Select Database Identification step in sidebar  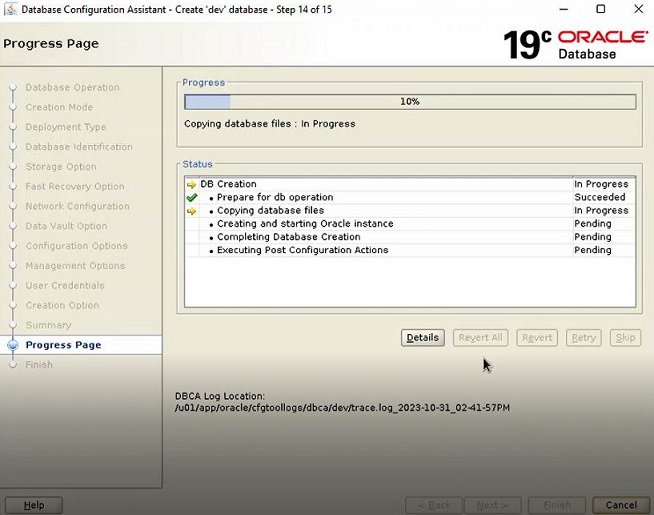(x=79, y=147)
